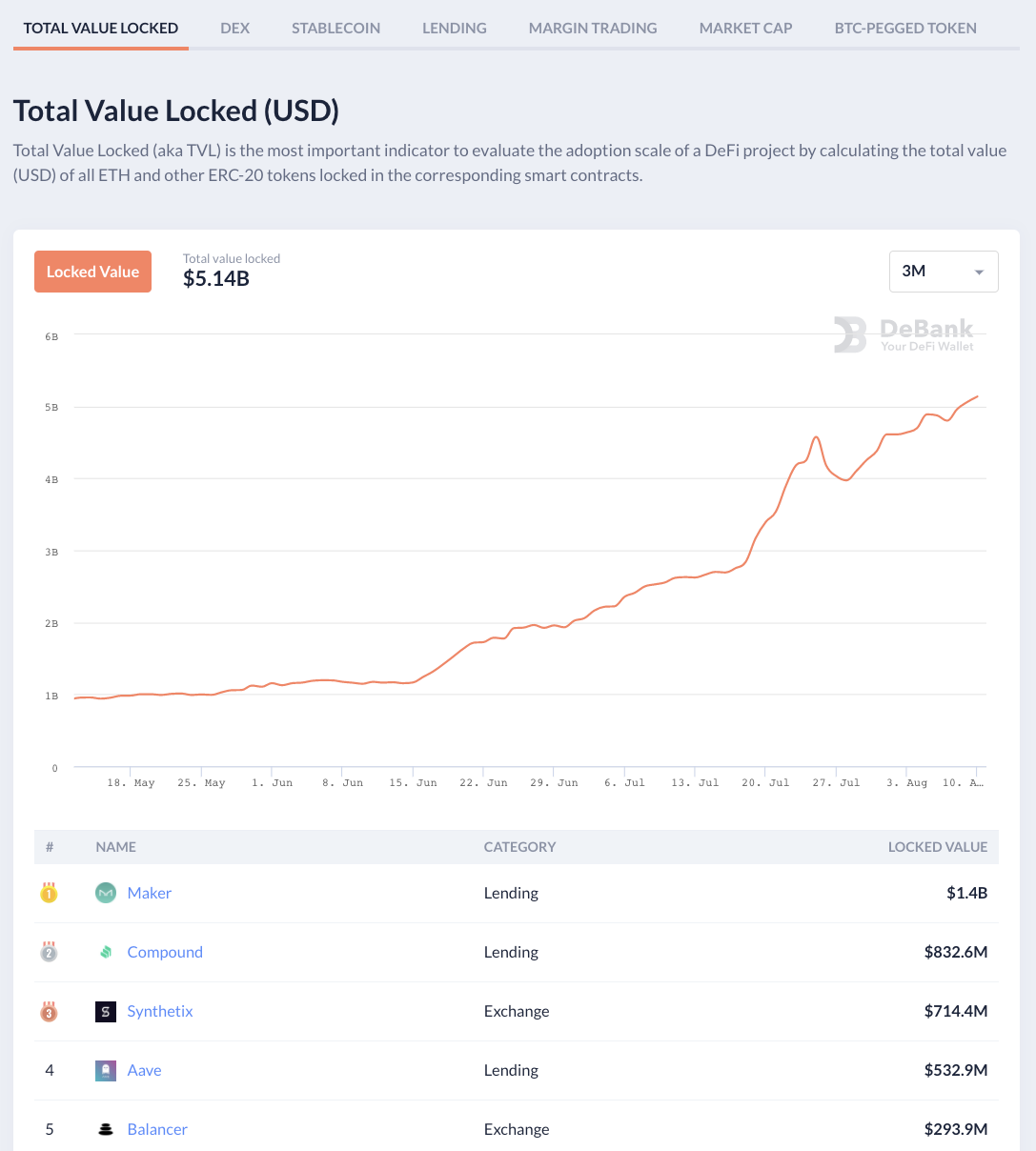
Task: Go to the Lending tab
Action: [455, 28]
